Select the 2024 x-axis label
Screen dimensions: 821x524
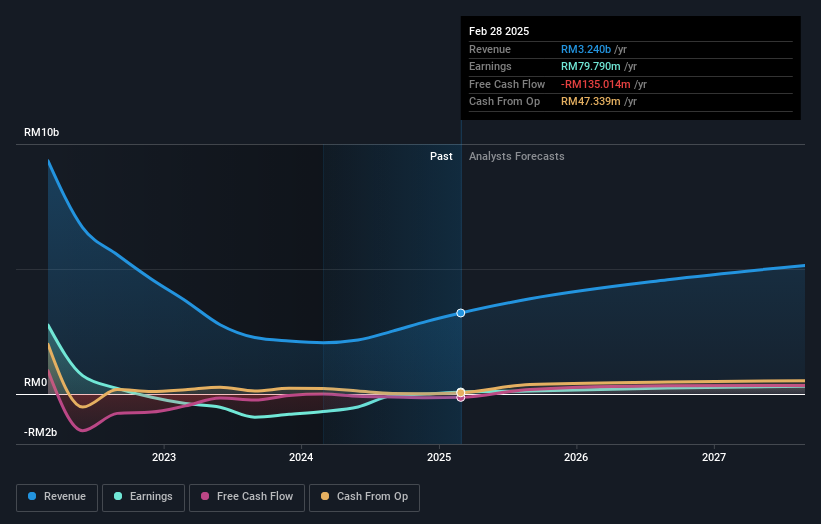tap(301, 457)
